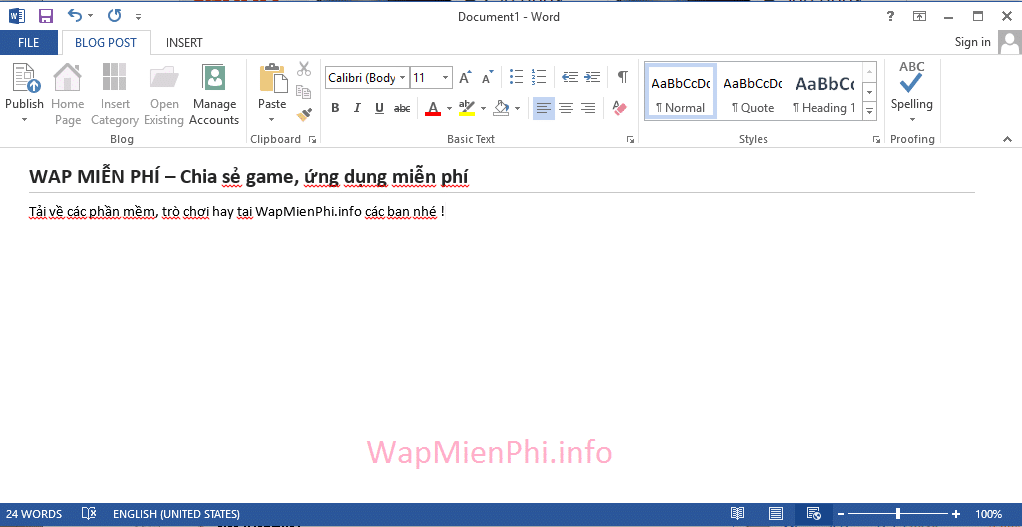Screen dimensions: 1022x527
Task: Click the blog post title text
Action: [250, 177]
